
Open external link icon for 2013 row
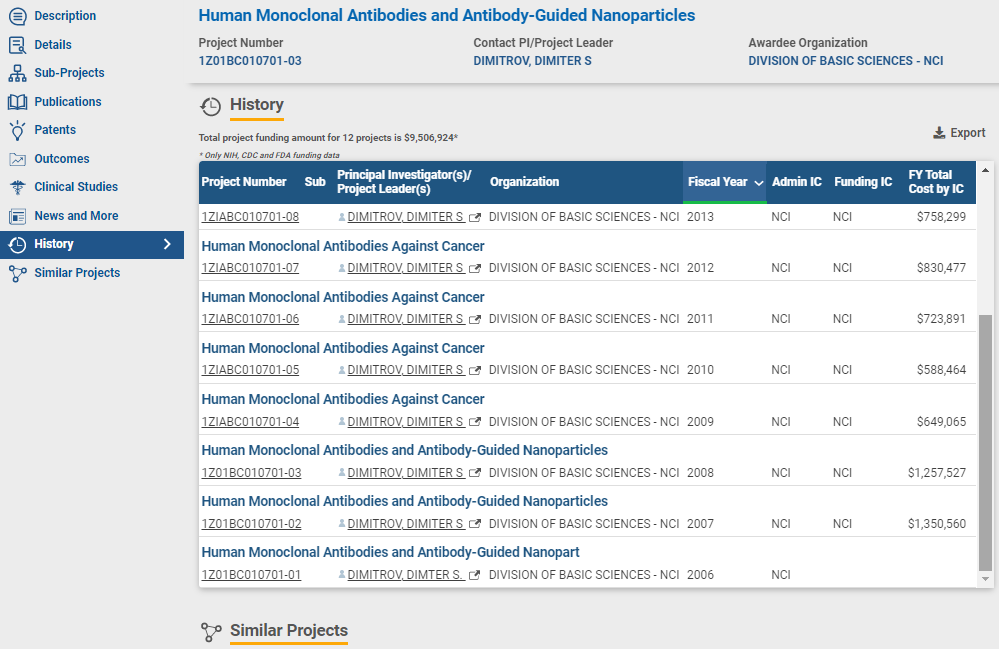[x=475, y=217]
